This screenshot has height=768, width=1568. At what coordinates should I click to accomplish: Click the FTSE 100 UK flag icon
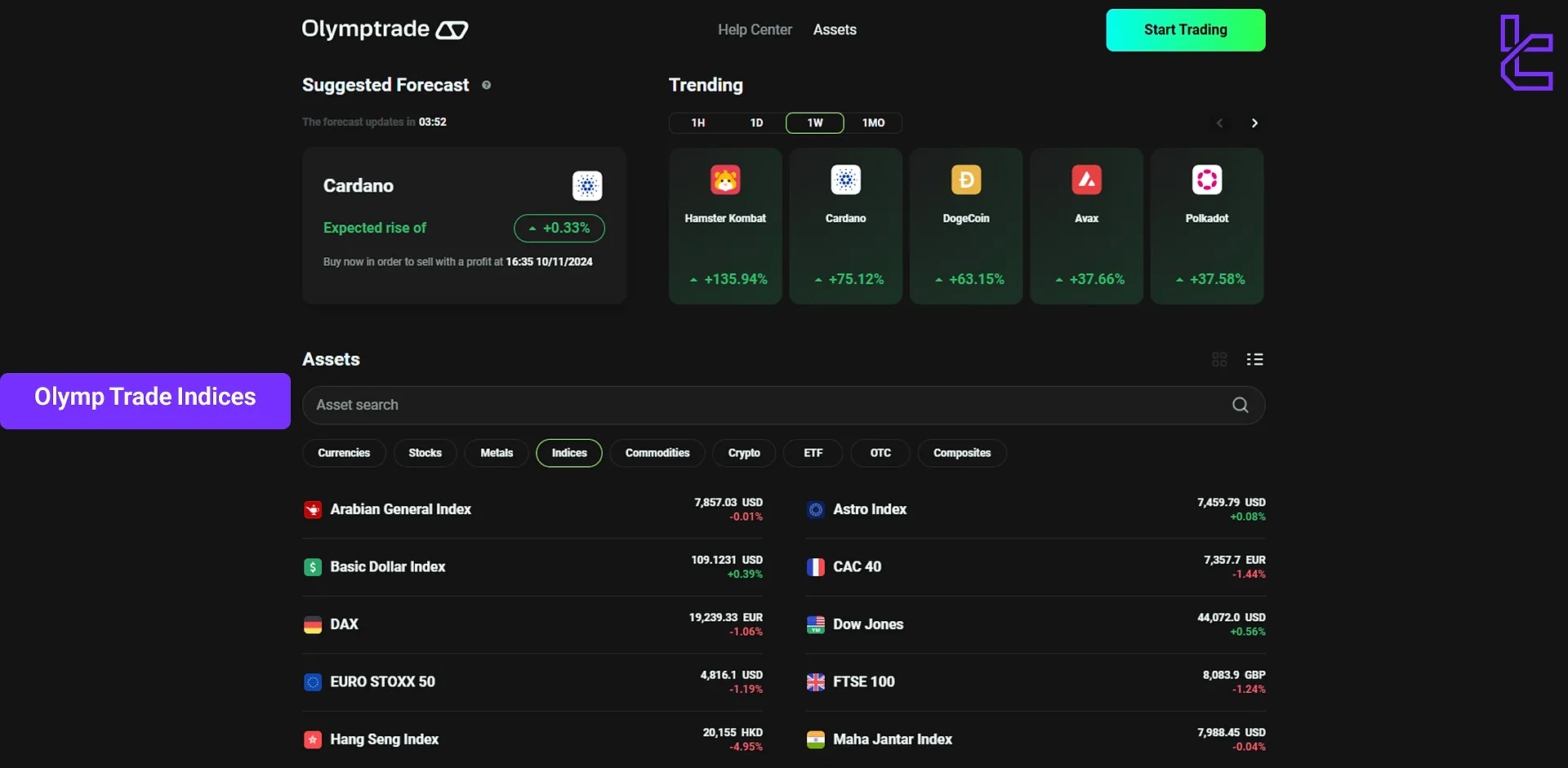pos(816,682)
